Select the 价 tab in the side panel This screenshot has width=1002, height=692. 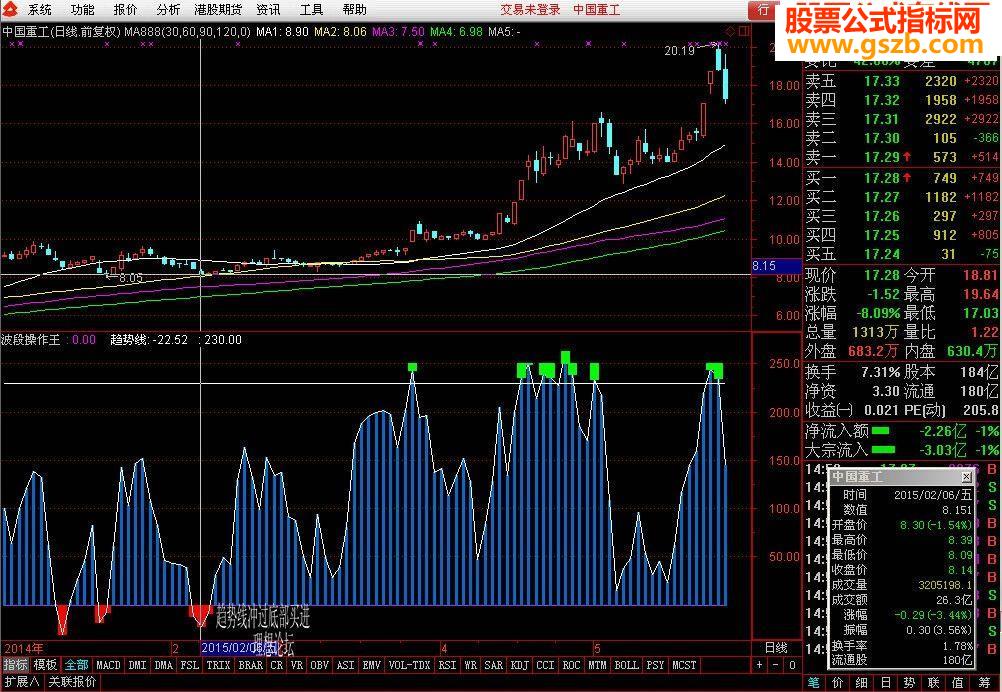tap(838, 683)
